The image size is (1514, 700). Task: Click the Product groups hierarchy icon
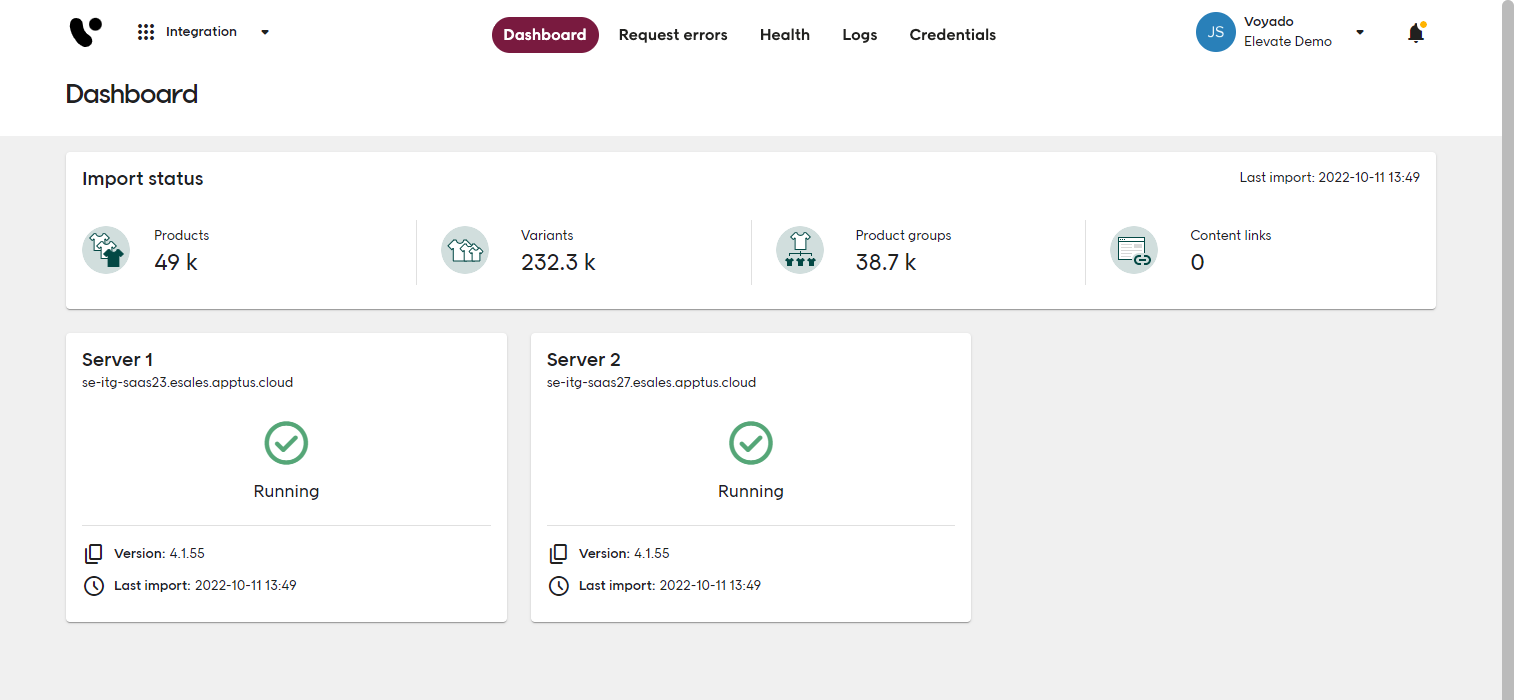click(x=799, y=250)
